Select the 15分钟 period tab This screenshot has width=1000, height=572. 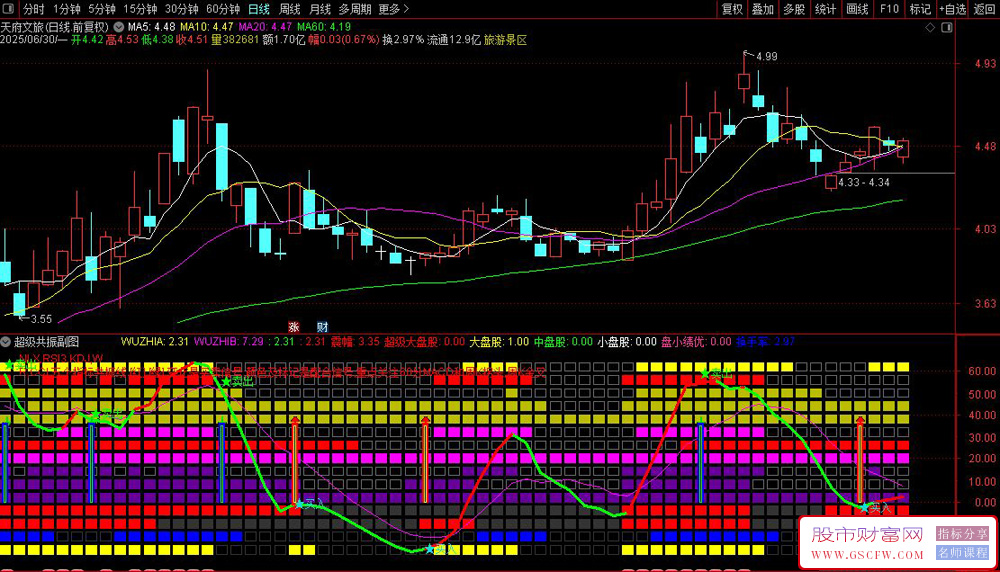[x=140, y=9]
